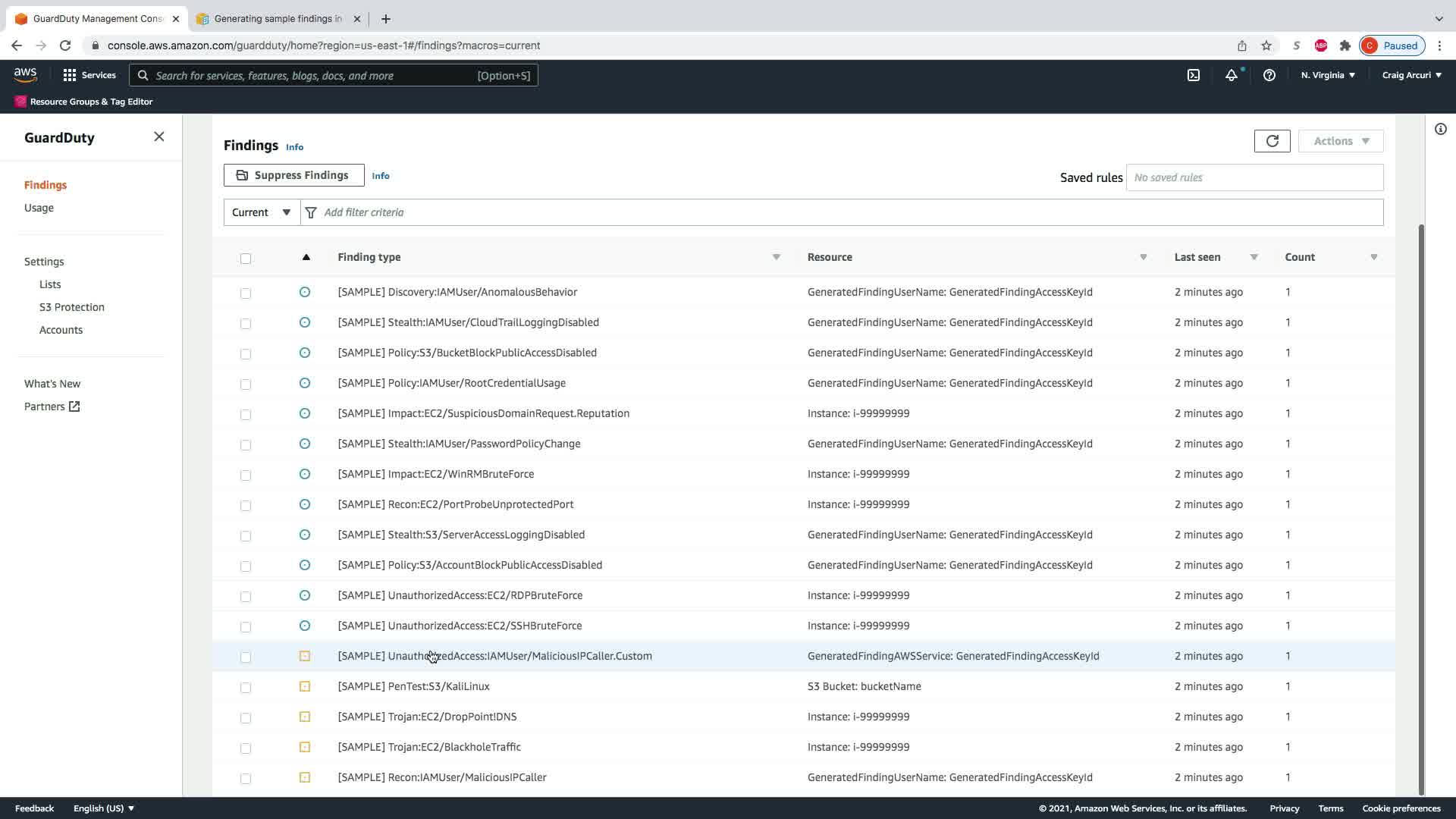Click the help question mark icon
This screenshot has width=1456, height=819.
pos(1269,75)
